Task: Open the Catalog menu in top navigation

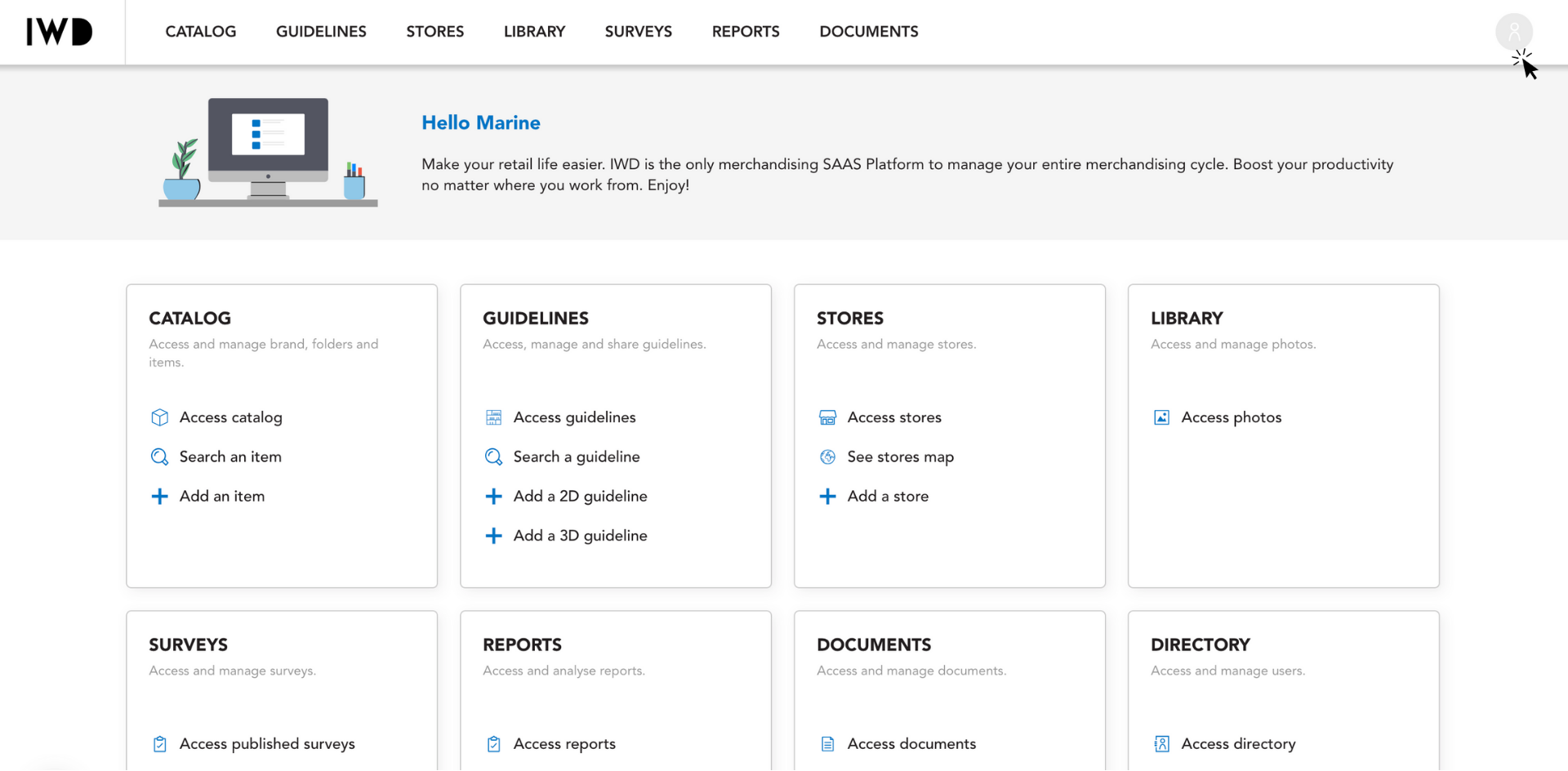Action: [x=201, y=32]
